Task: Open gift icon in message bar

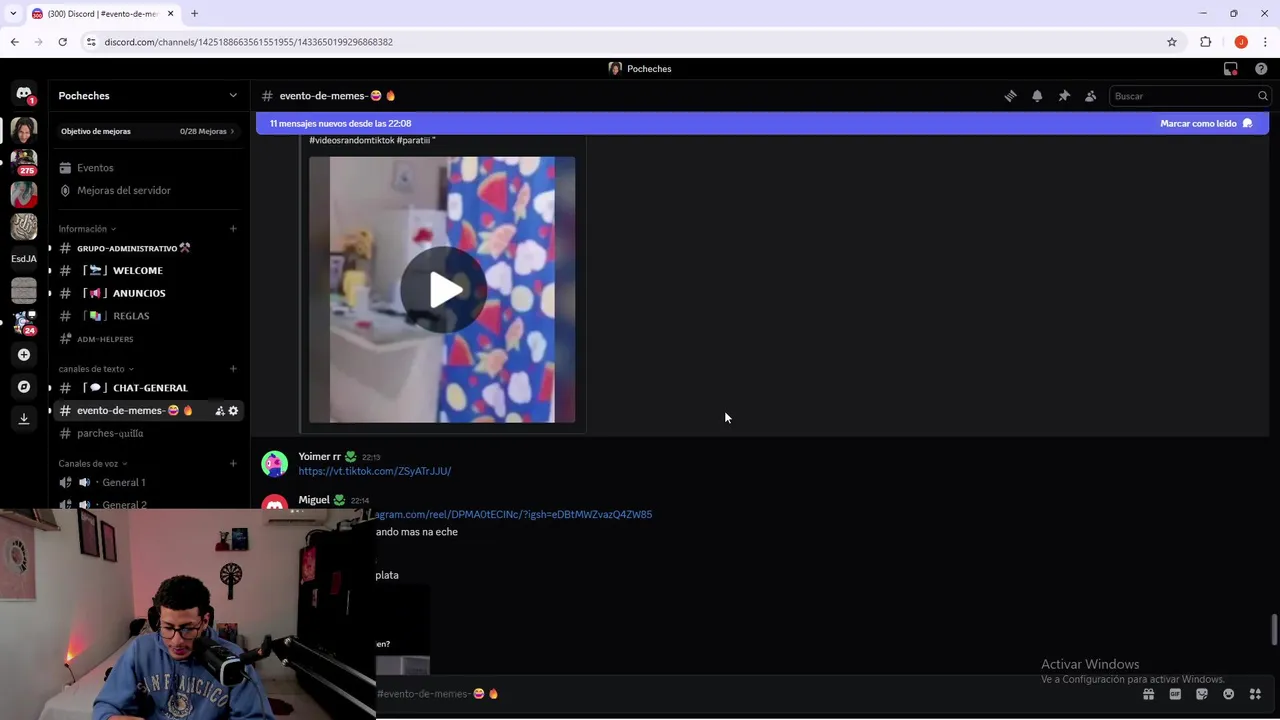Action: click(1148, 694)
